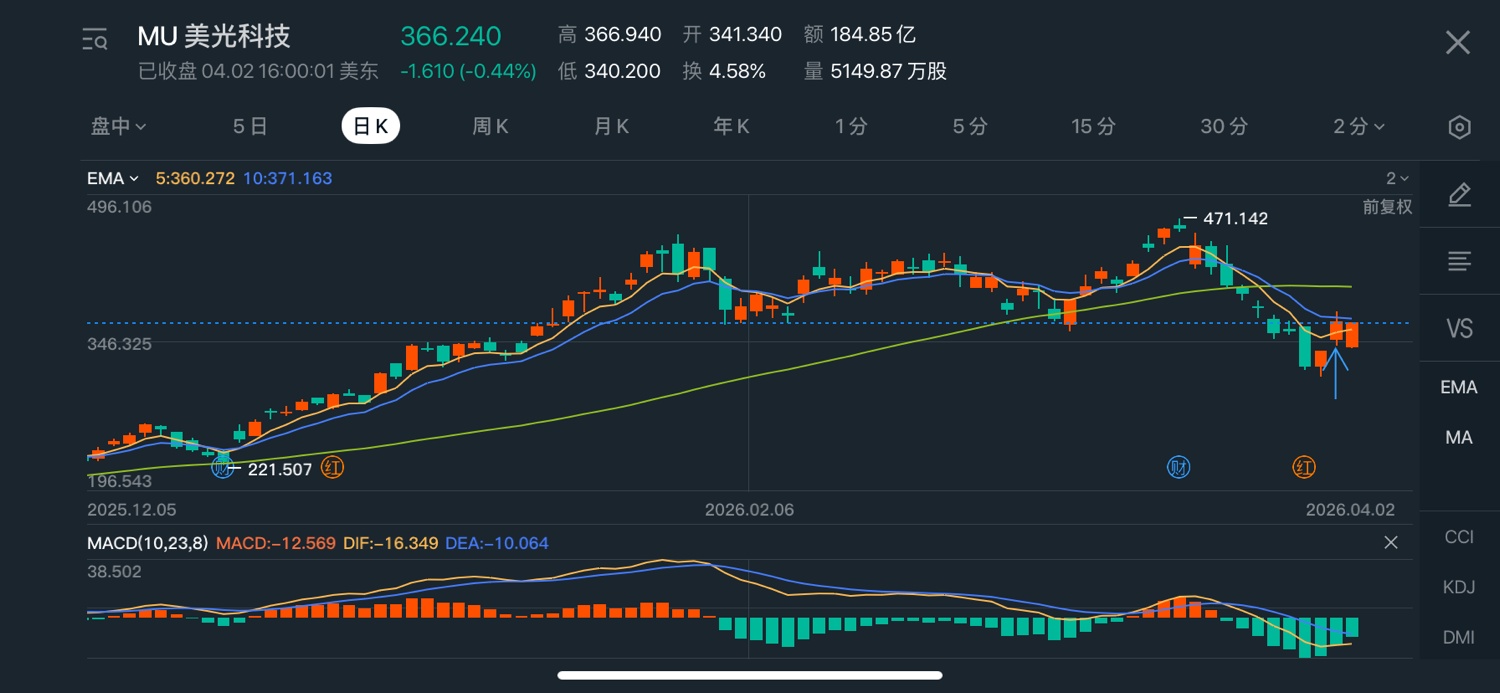Select the CCI indicator button
The image size is (1500, 693).
(1459, 537)
